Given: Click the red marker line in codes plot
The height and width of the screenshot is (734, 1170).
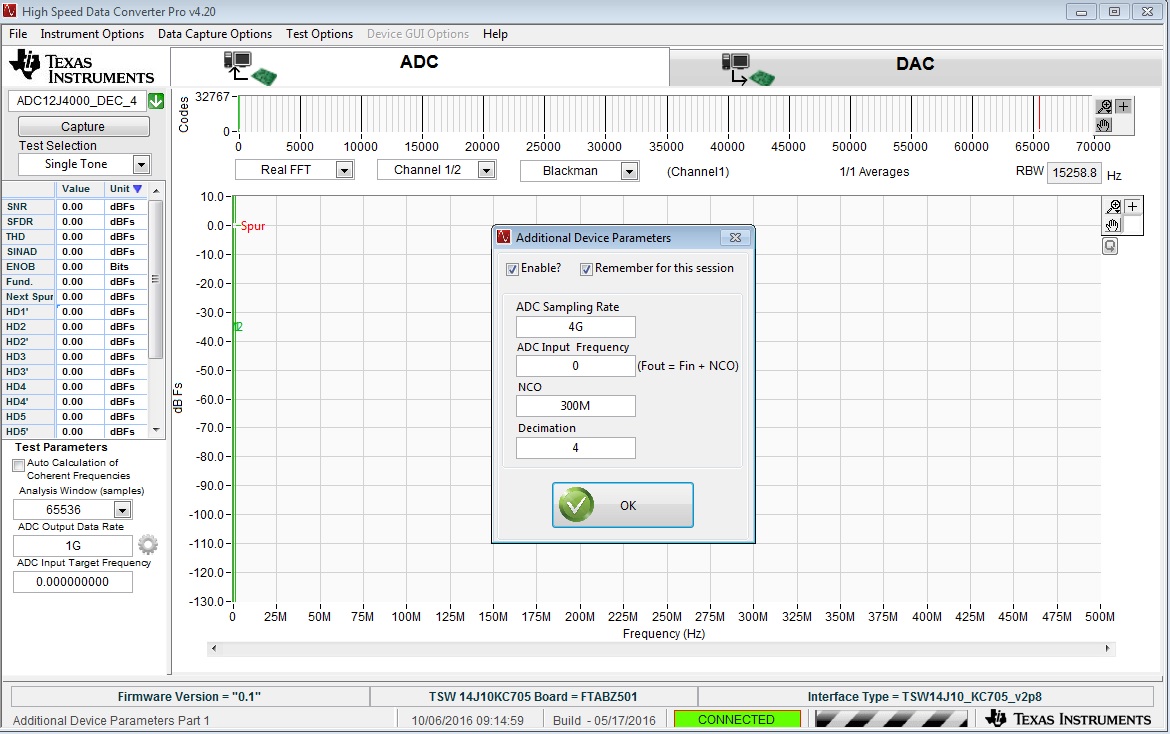Looking at the screenshot, I should click(x=1039, y=113).
